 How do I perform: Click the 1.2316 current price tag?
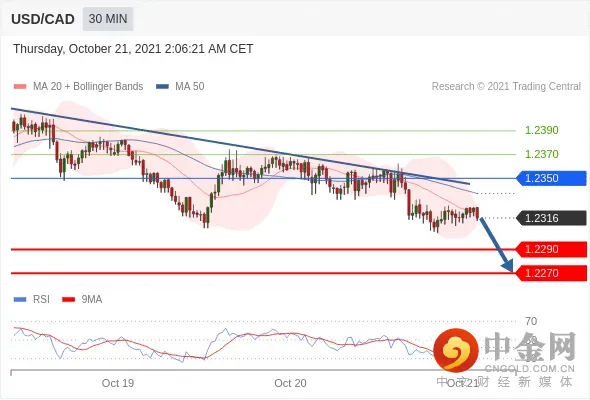coord(551,218)
